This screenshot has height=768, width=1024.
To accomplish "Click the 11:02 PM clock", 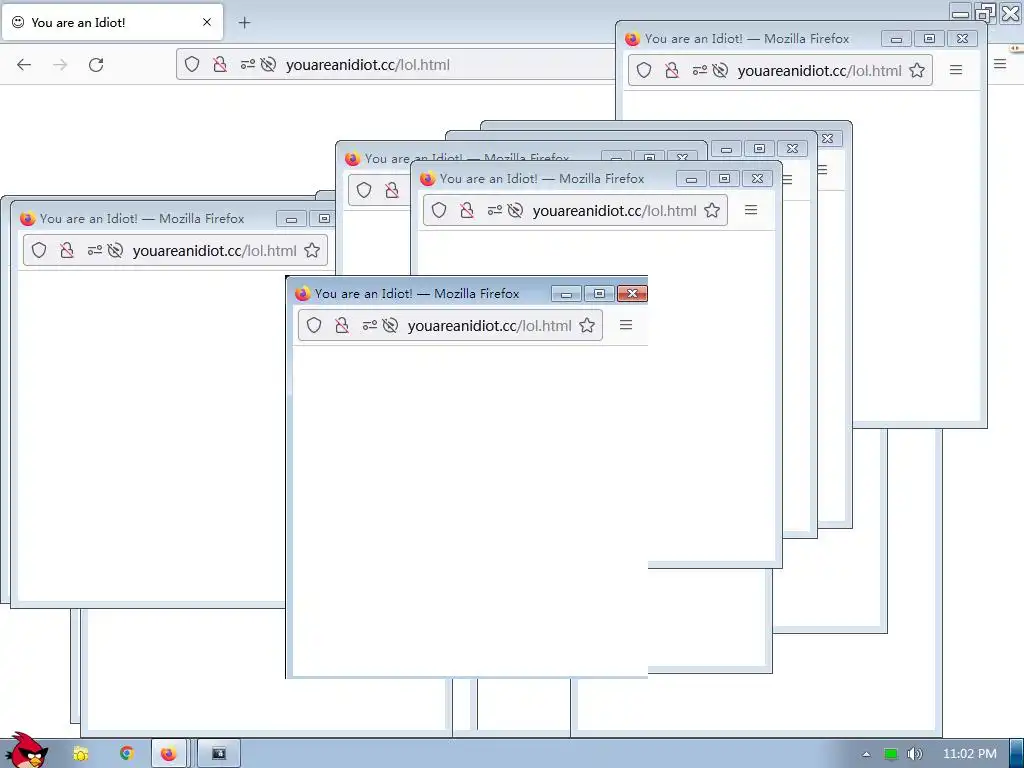I will 970,754.
